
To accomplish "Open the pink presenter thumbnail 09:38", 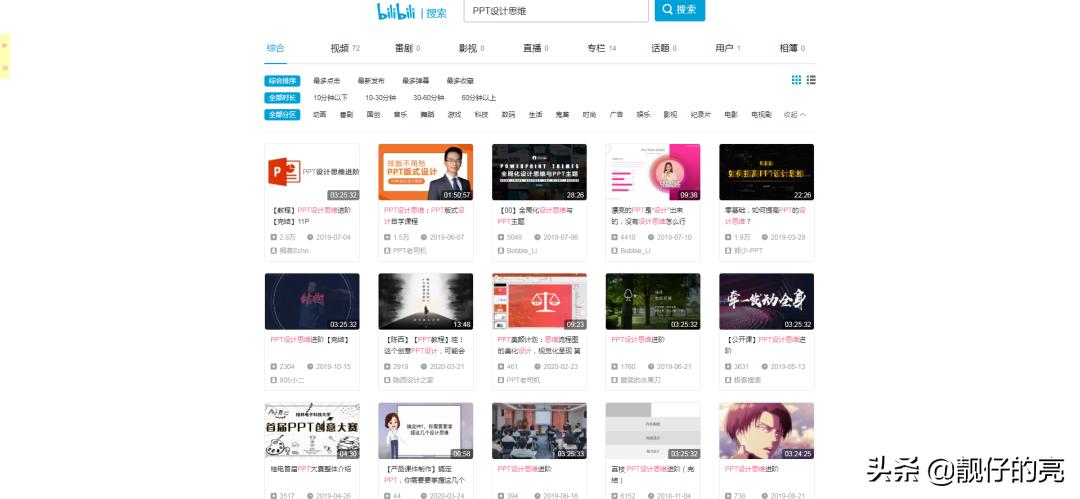I will [x=653, y=172].
